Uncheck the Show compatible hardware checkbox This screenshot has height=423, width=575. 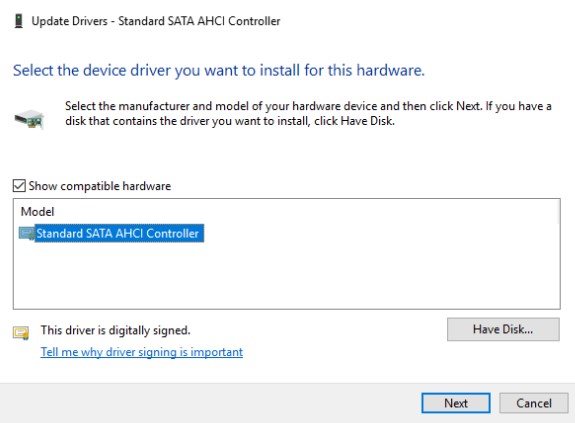(19, 186)
